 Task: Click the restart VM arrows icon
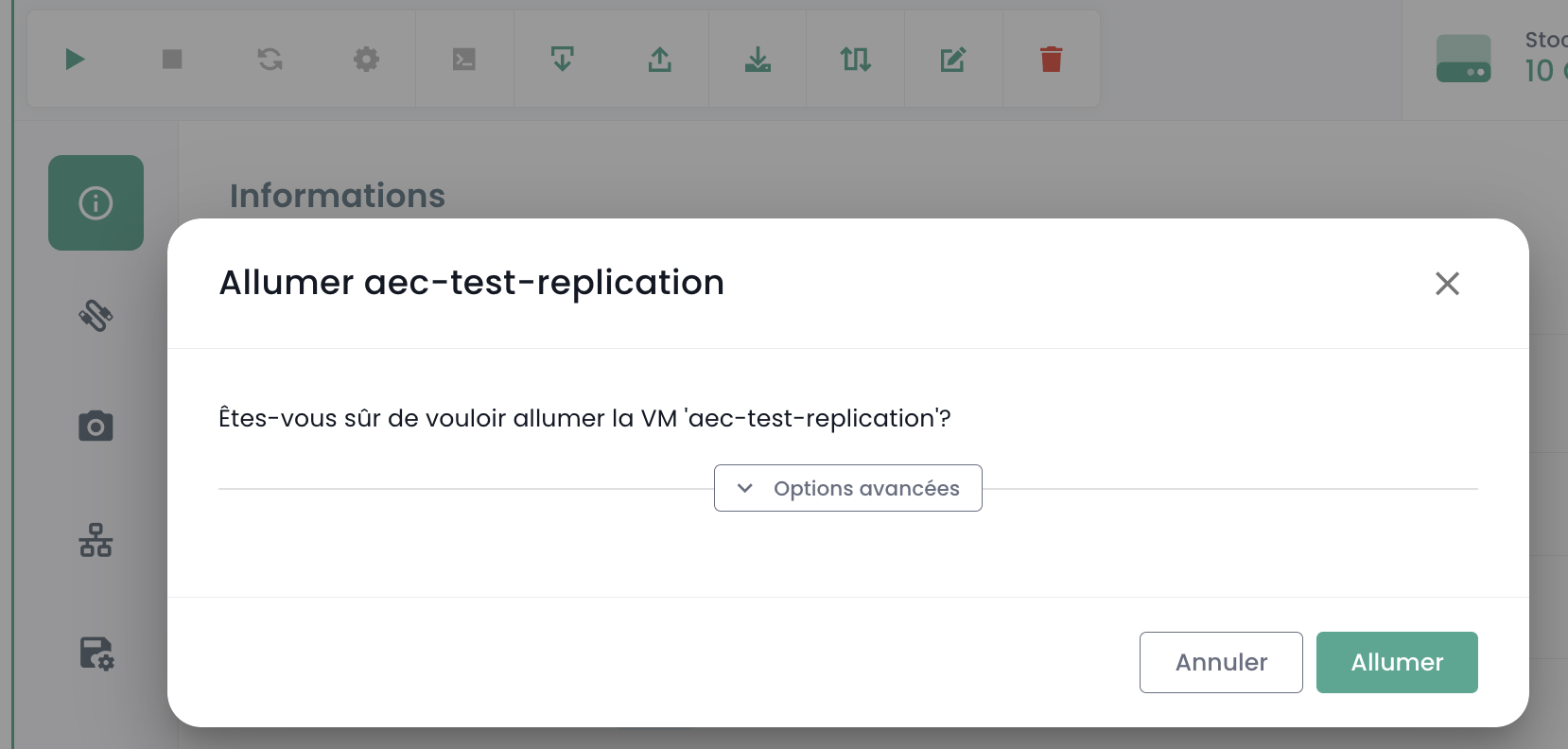tap(270, 60)
